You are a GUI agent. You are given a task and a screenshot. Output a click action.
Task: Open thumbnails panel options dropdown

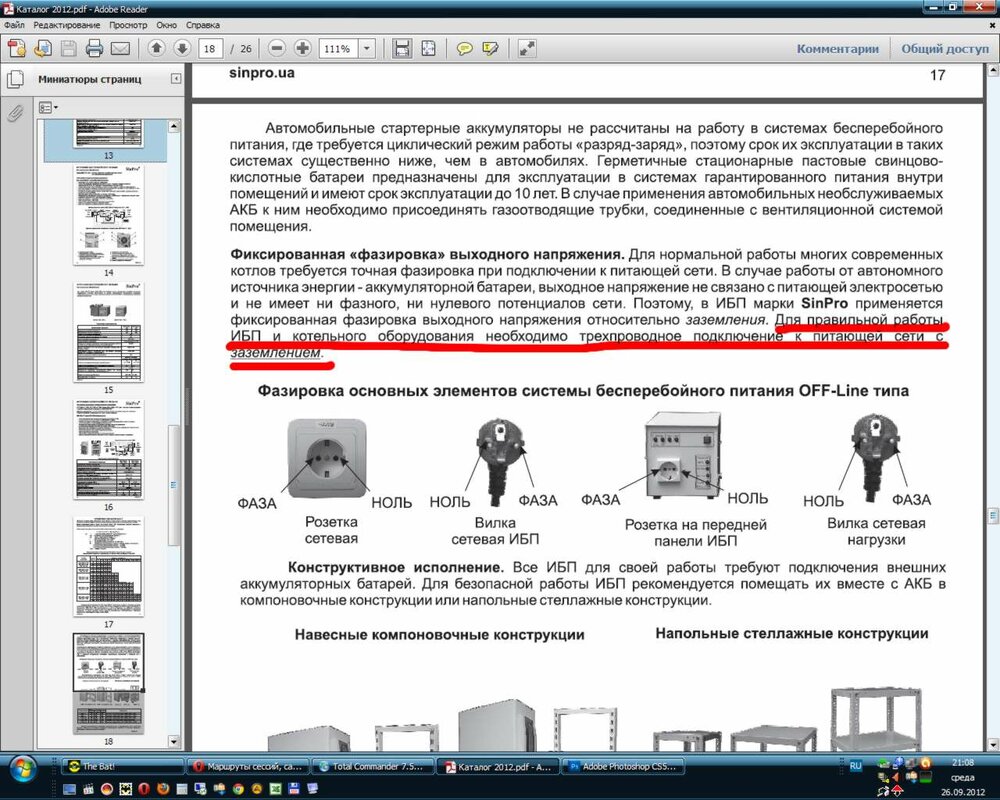[x=48, y=107]
